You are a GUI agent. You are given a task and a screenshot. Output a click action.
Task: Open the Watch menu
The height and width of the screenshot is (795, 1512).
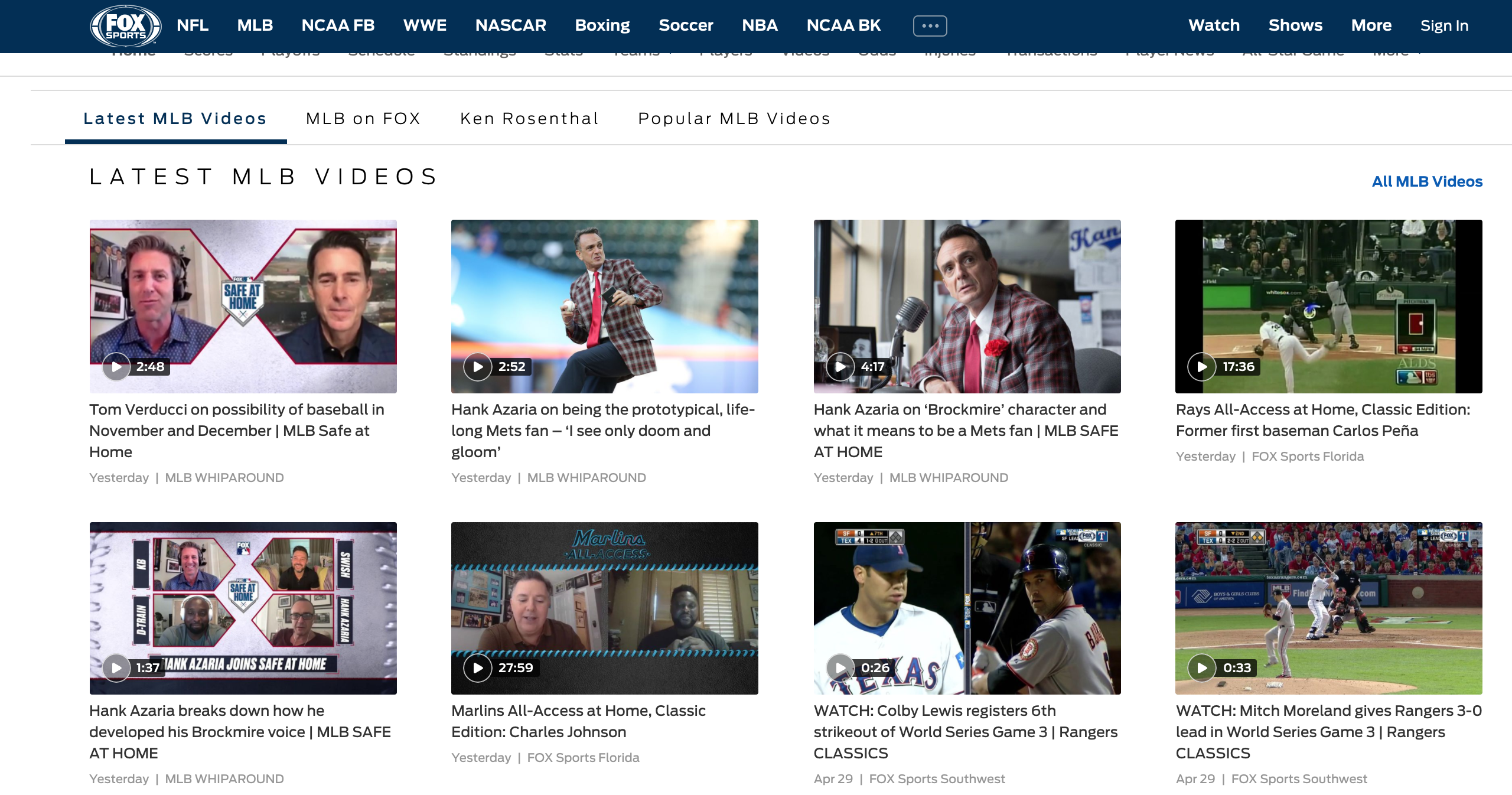tap(1214, 25)
